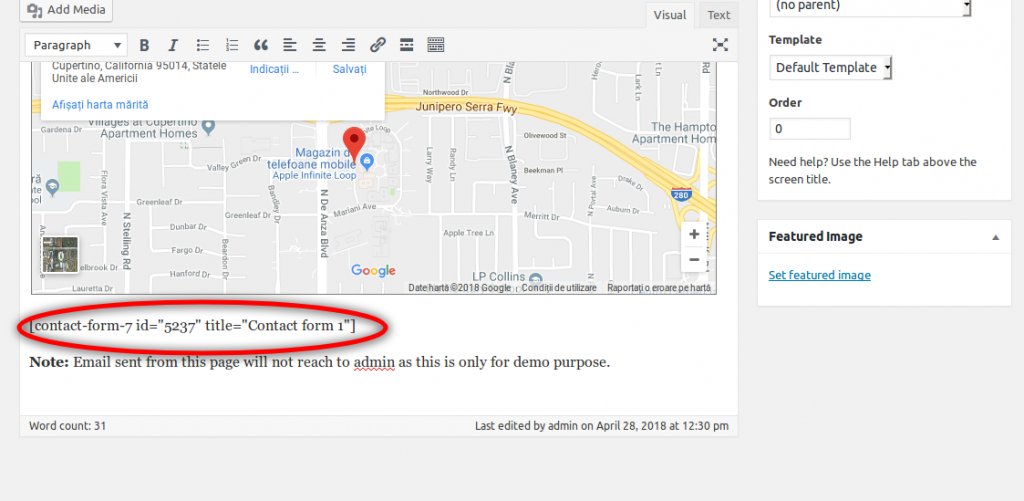Apply italic formatting to text

[173, 45]
